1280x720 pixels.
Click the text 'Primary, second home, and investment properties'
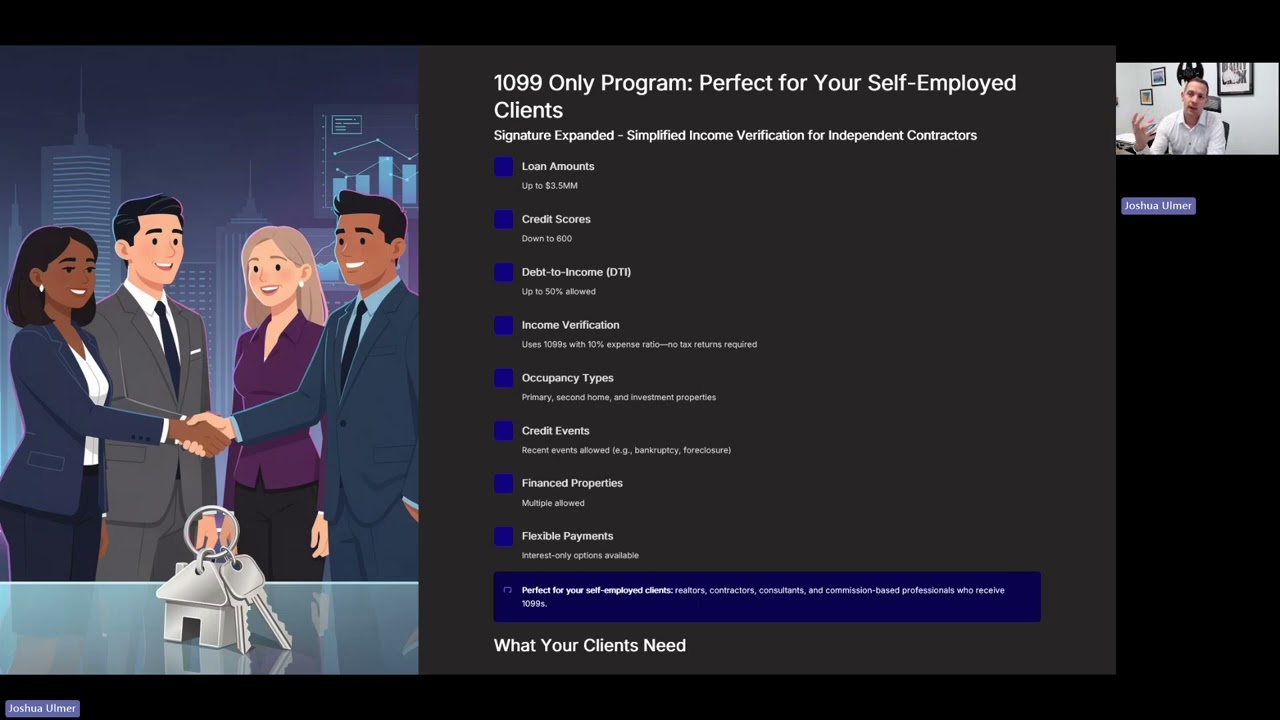[x=619, y=397]
